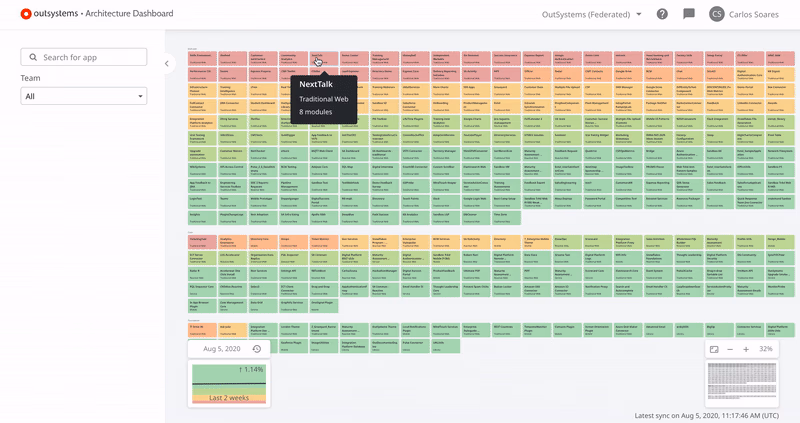Click the fit-to-screen icon in zoom controls
The width and height of the screenshot is (800, 423).
pos(714,350)
